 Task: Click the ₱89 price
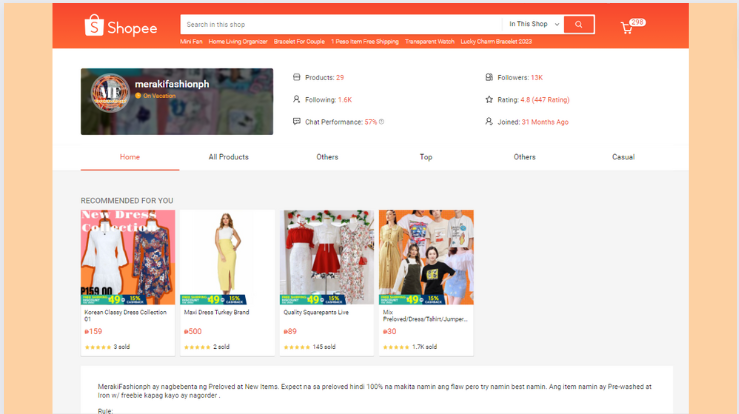pyautogui.click(x=290, y=331)
